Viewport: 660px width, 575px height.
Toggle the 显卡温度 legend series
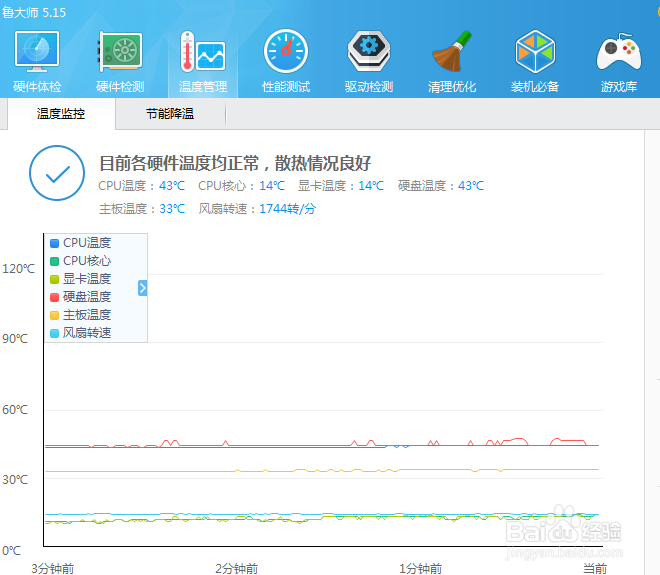pyautogui.click(x=80, y=279)
